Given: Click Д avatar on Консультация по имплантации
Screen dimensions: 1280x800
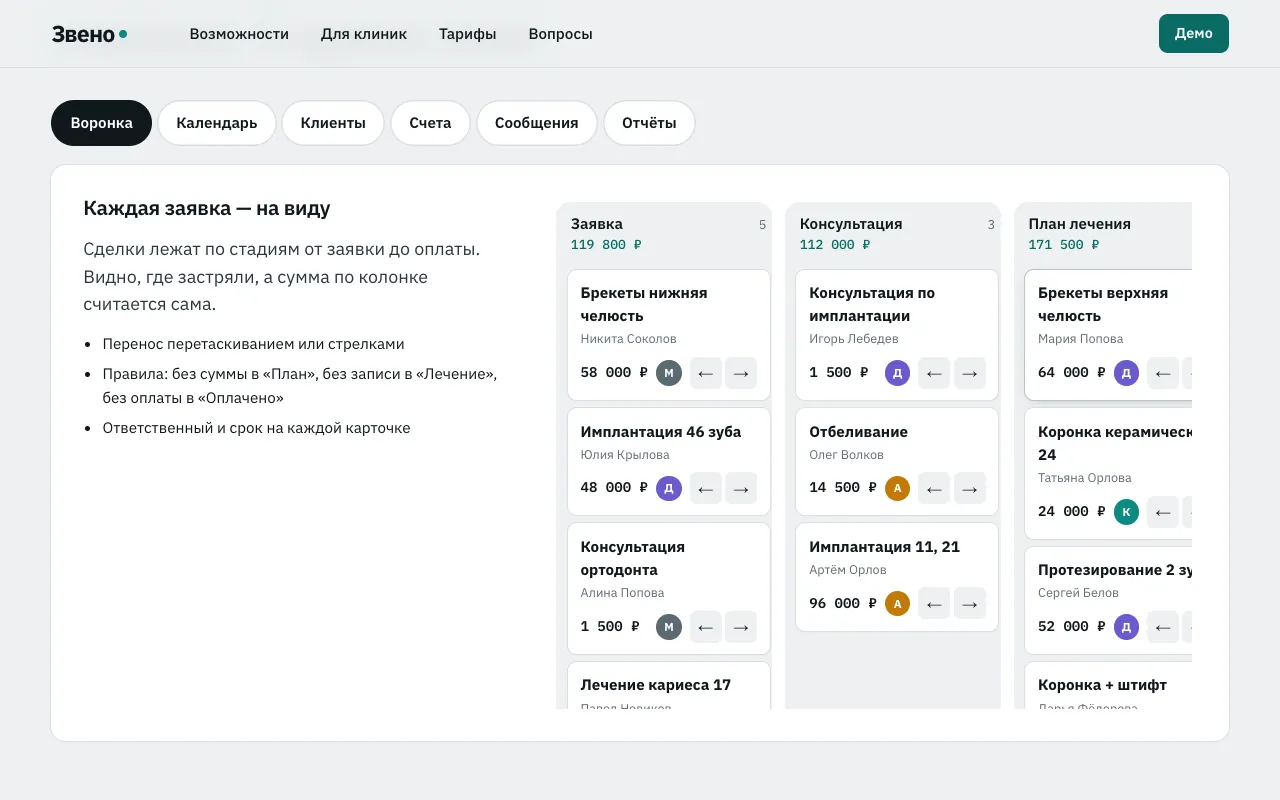Looking at the screenshot, I should pyautogui.click(x=898, y=373).
